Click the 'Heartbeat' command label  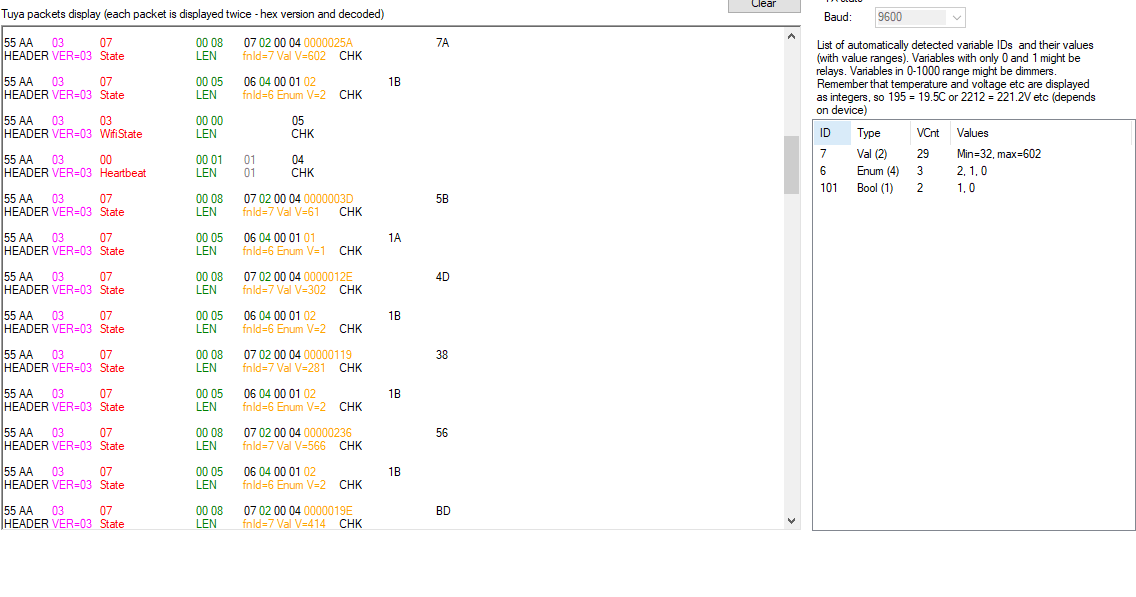(123, 173)
